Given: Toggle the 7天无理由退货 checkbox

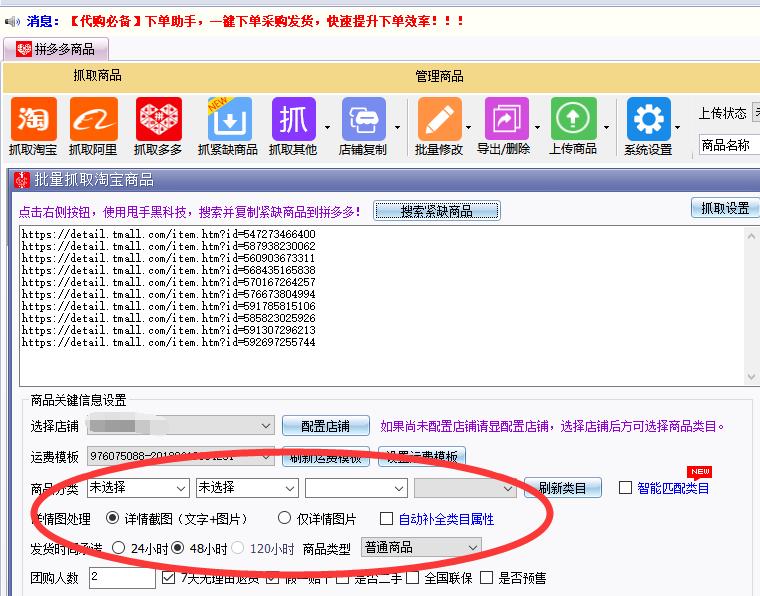Looking at the screenshot, I should tap(169, 578).
